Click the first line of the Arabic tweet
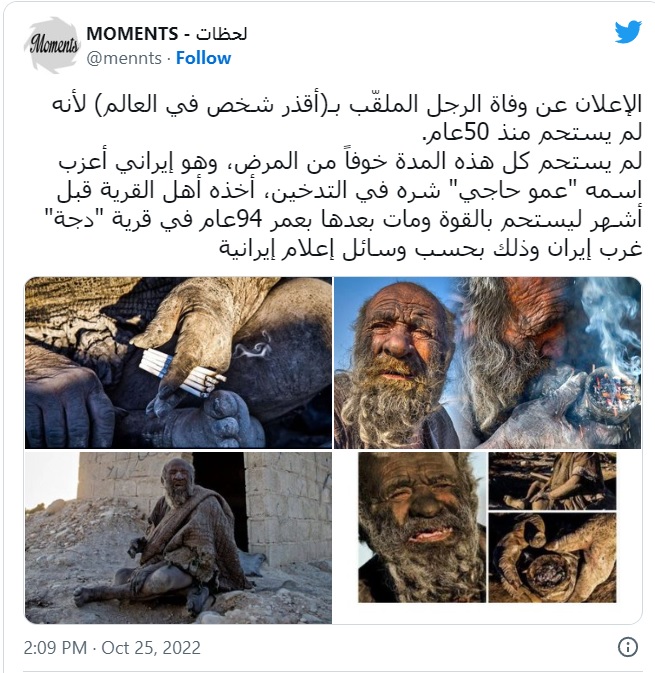This screenshot has height=673, width=655. coord(347,104)
